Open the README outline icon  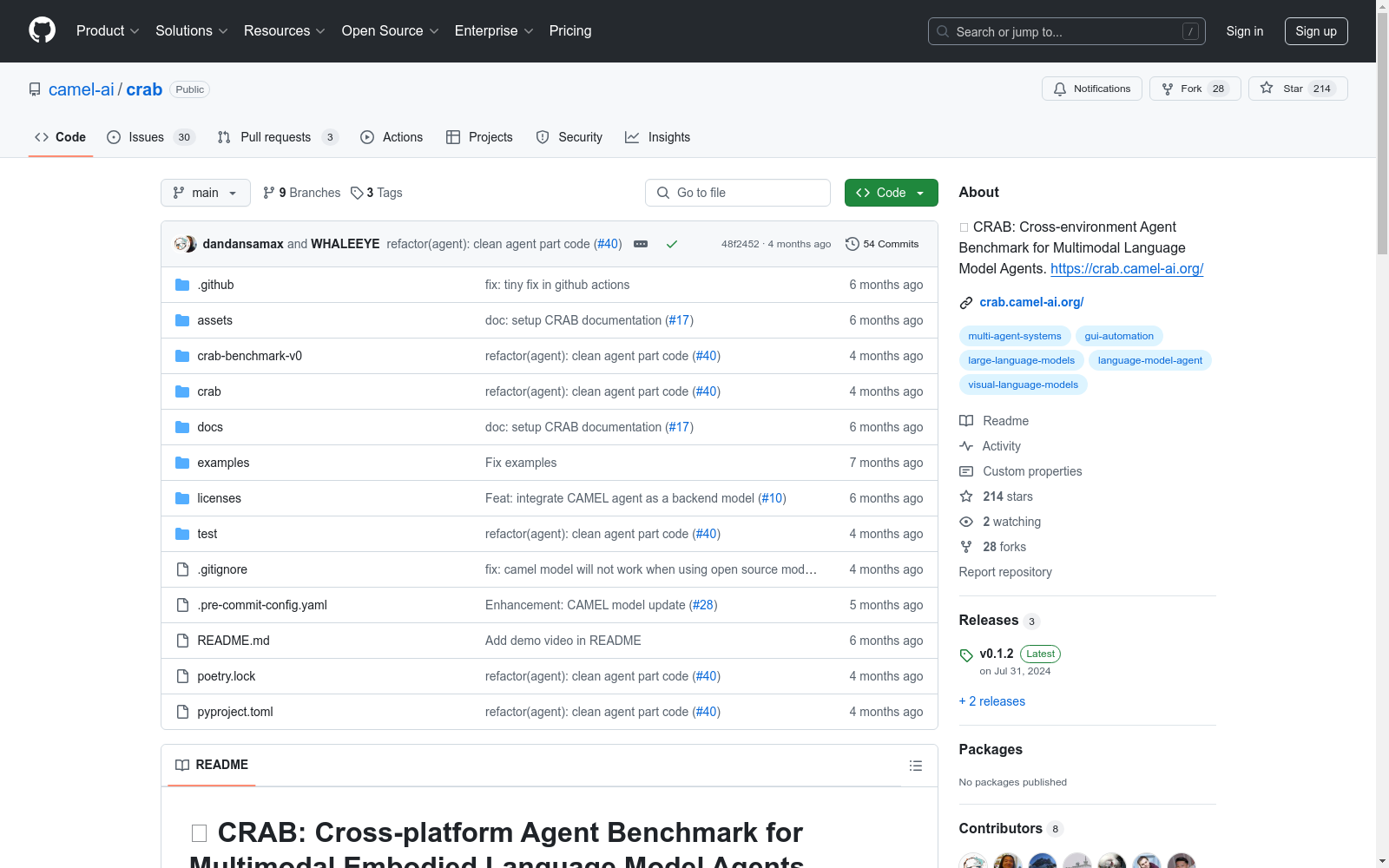tap(916, 766)
